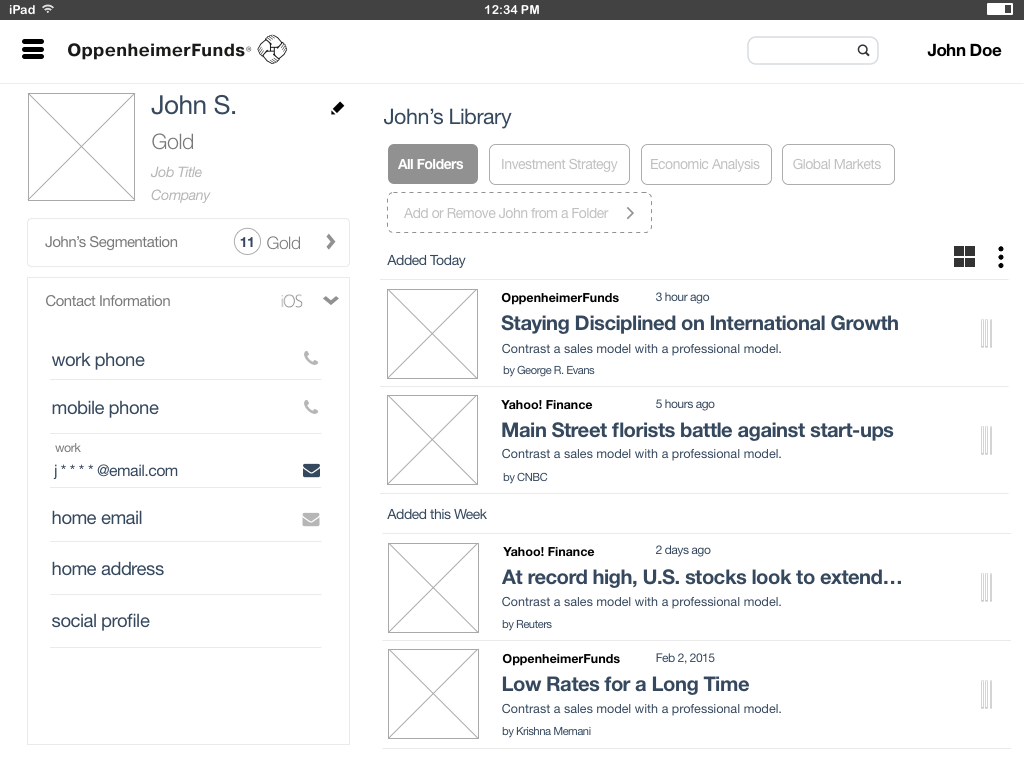Tap the Feb 2, 2015 date

pos(685,658)
